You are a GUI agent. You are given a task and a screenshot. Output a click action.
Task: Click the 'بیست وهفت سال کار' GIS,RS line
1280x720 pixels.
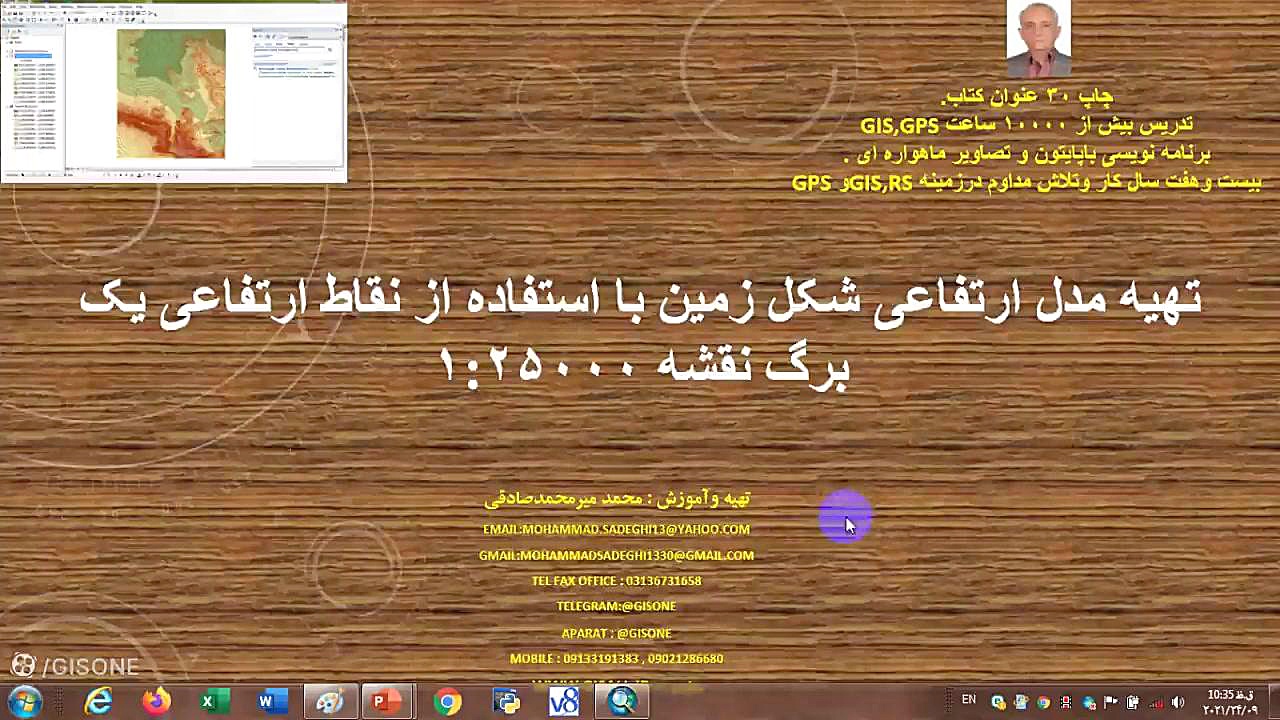(1027, 183)
